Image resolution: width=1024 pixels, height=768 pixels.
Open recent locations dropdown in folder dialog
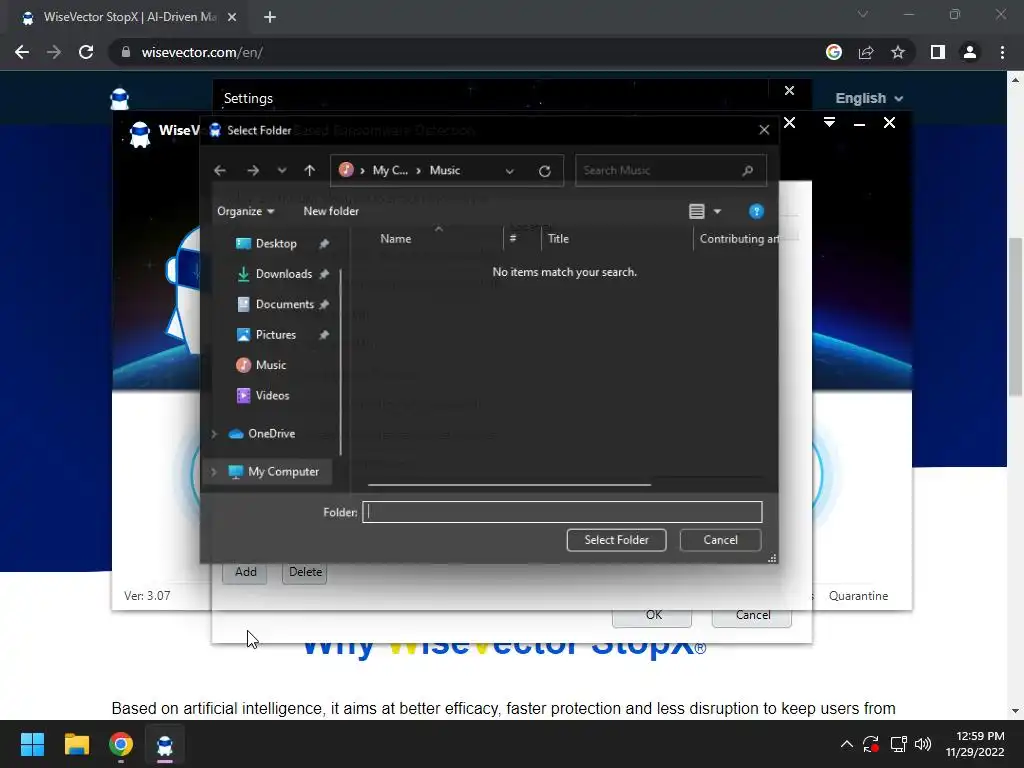tap(281, 170)
